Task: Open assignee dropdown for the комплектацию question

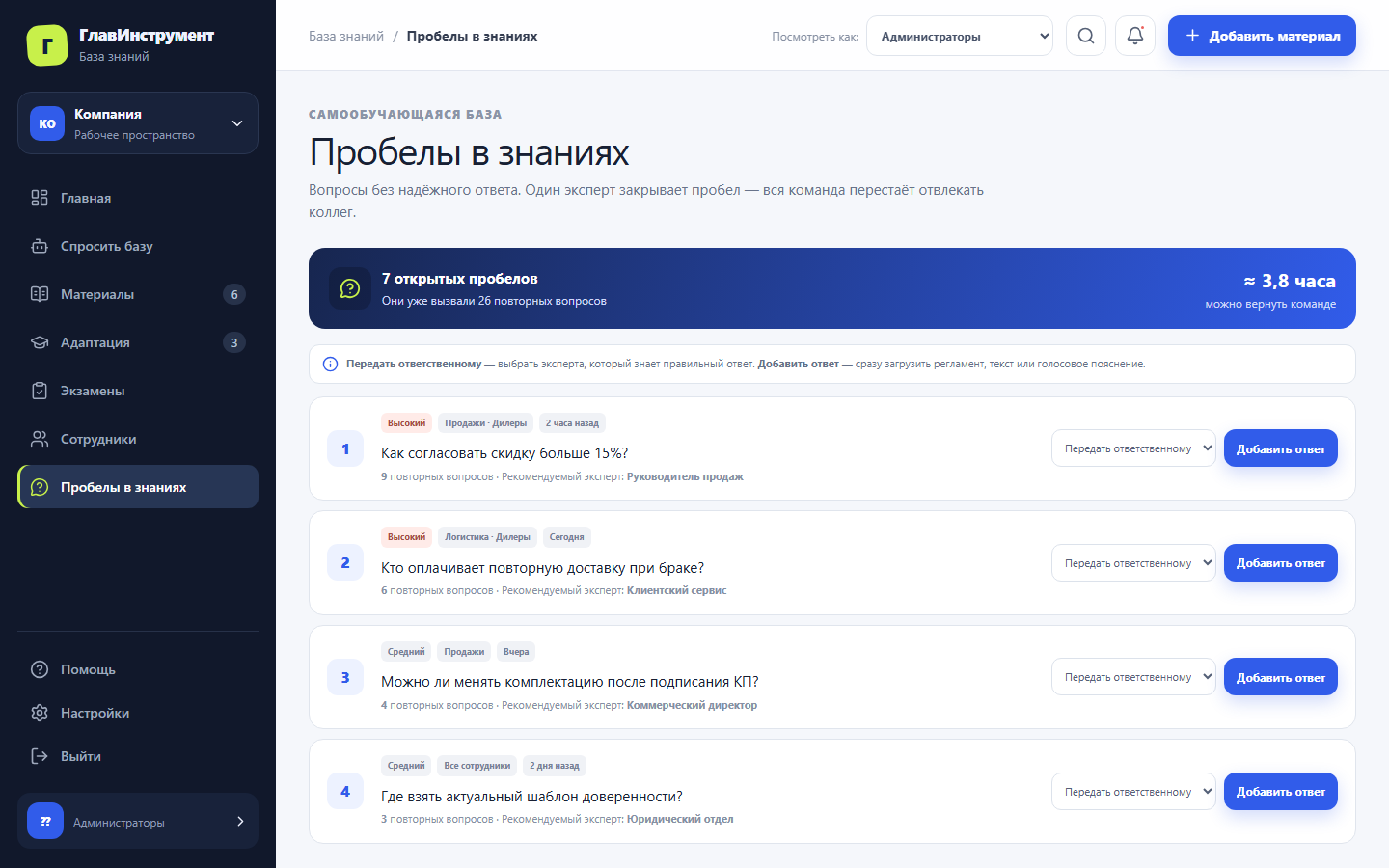Action: tap(1133, 677)
